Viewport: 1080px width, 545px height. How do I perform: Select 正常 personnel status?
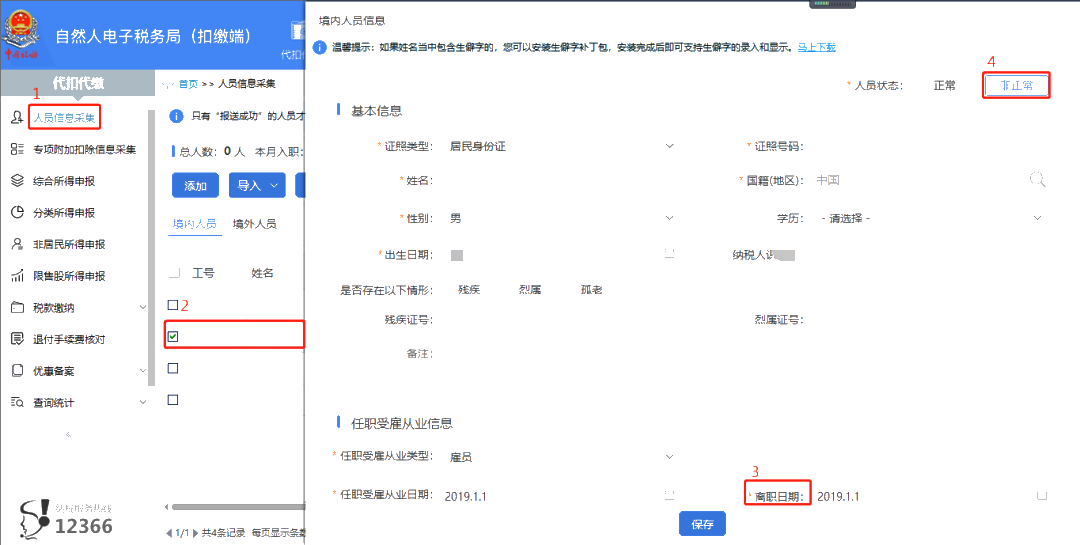pos(944,86)
